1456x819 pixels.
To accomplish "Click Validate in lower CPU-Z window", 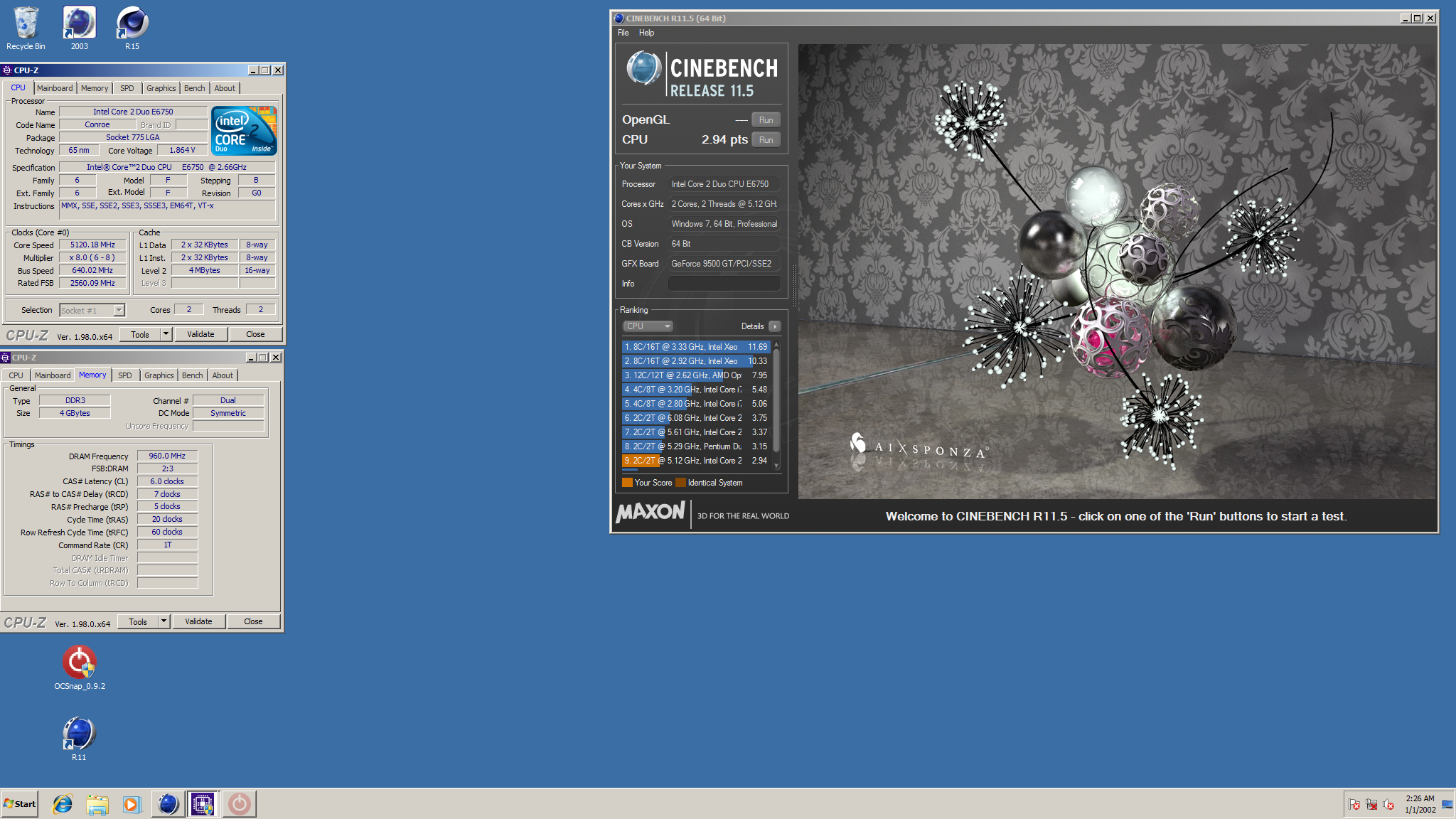I will point(198,621).
